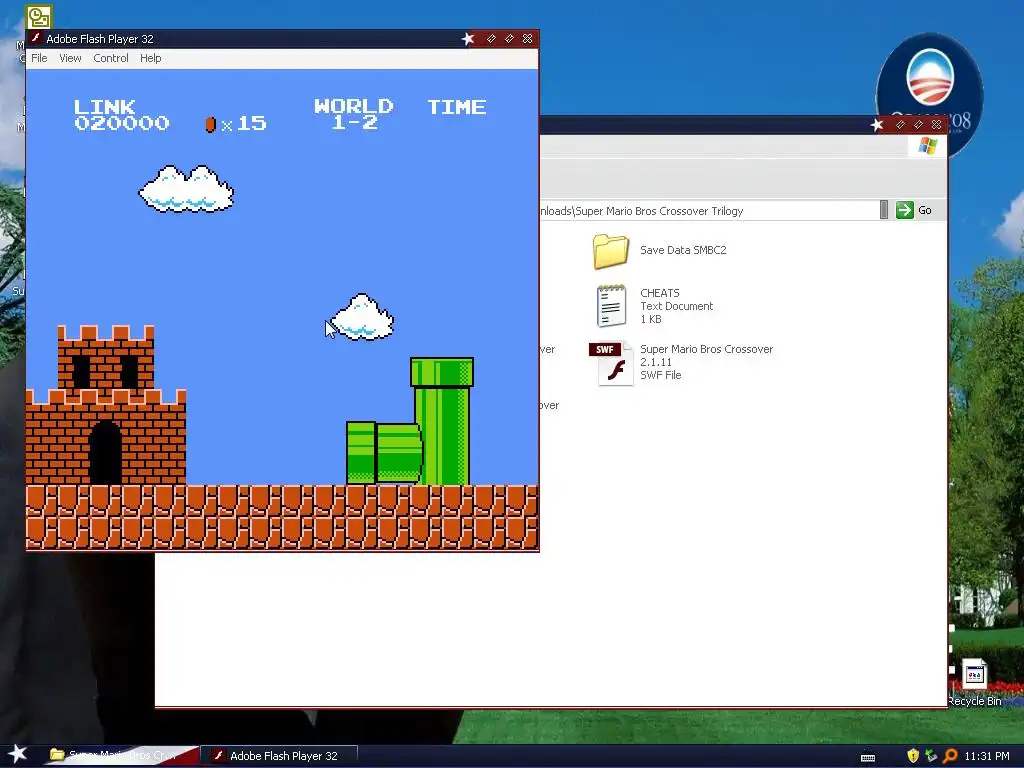The width and height of the screenshot is (1024, 768).
Task: Click the Windows flag logo in Explorer
Action: (927, 146)
